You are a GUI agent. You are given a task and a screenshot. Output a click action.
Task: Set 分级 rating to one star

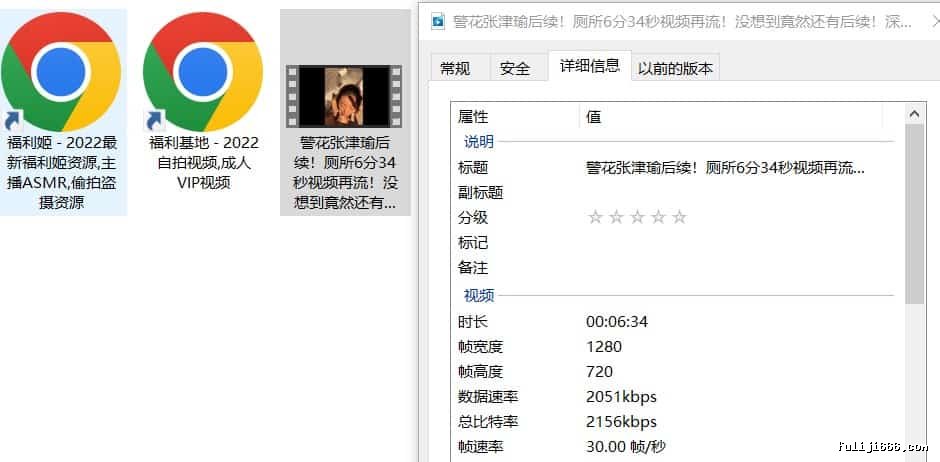tap(595, 217)
